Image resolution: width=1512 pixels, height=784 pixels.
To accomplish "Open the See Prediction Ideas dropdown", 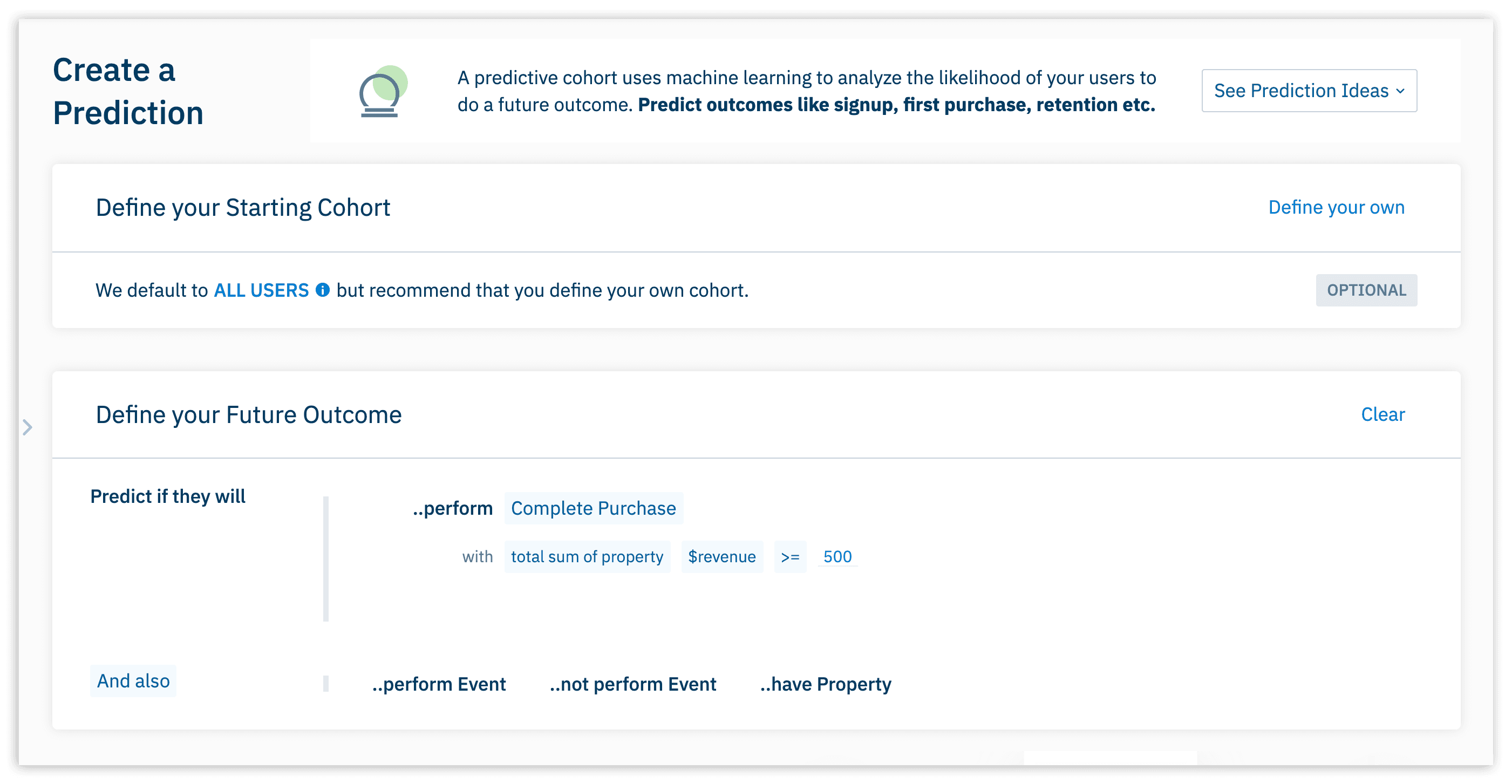I will point(1309,90).
